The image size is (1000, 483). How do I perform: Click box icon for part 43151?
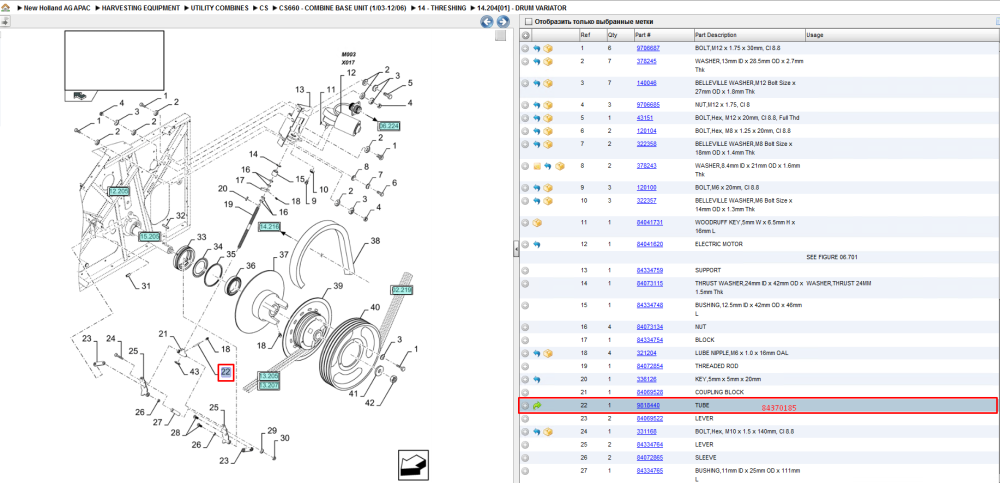(x=548, y=118)
